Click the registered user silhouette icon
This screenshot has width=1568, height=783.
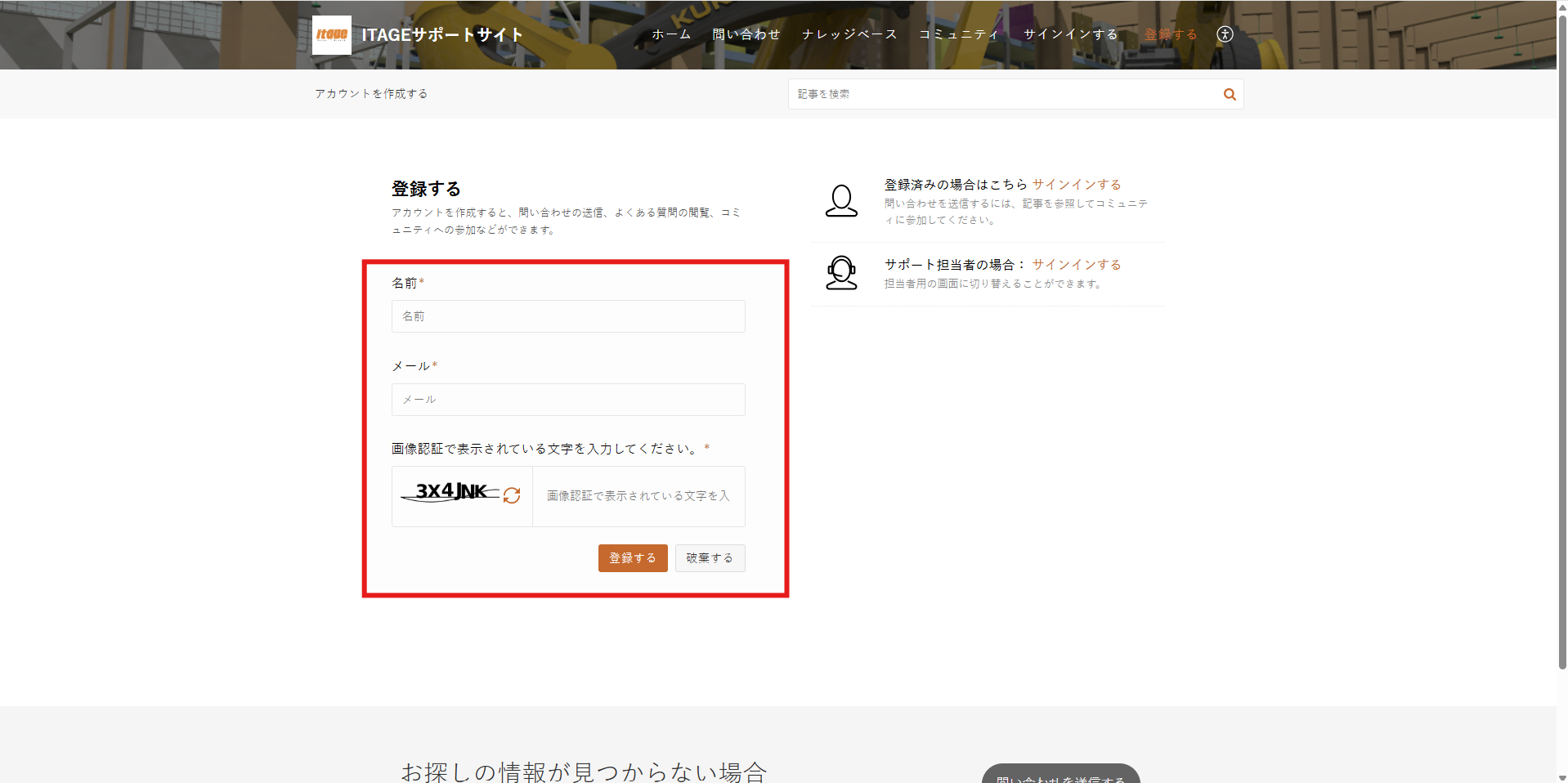pos(840,201)
